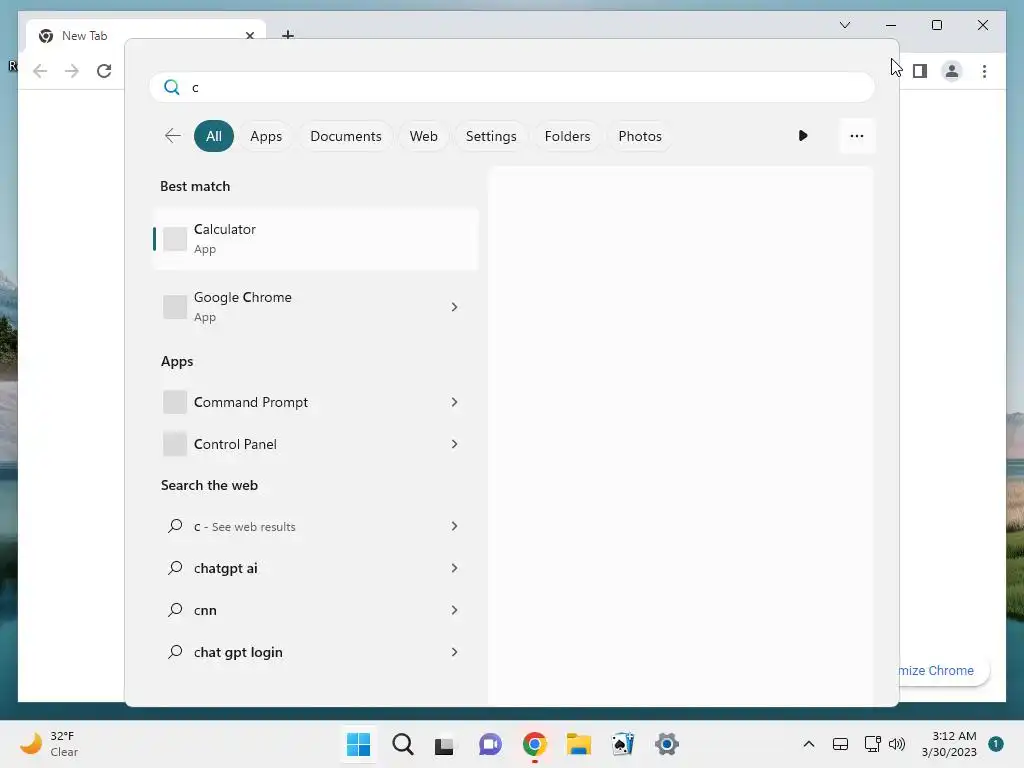
Task: Expand Control Panel details chevron
Action: point(455,444)
